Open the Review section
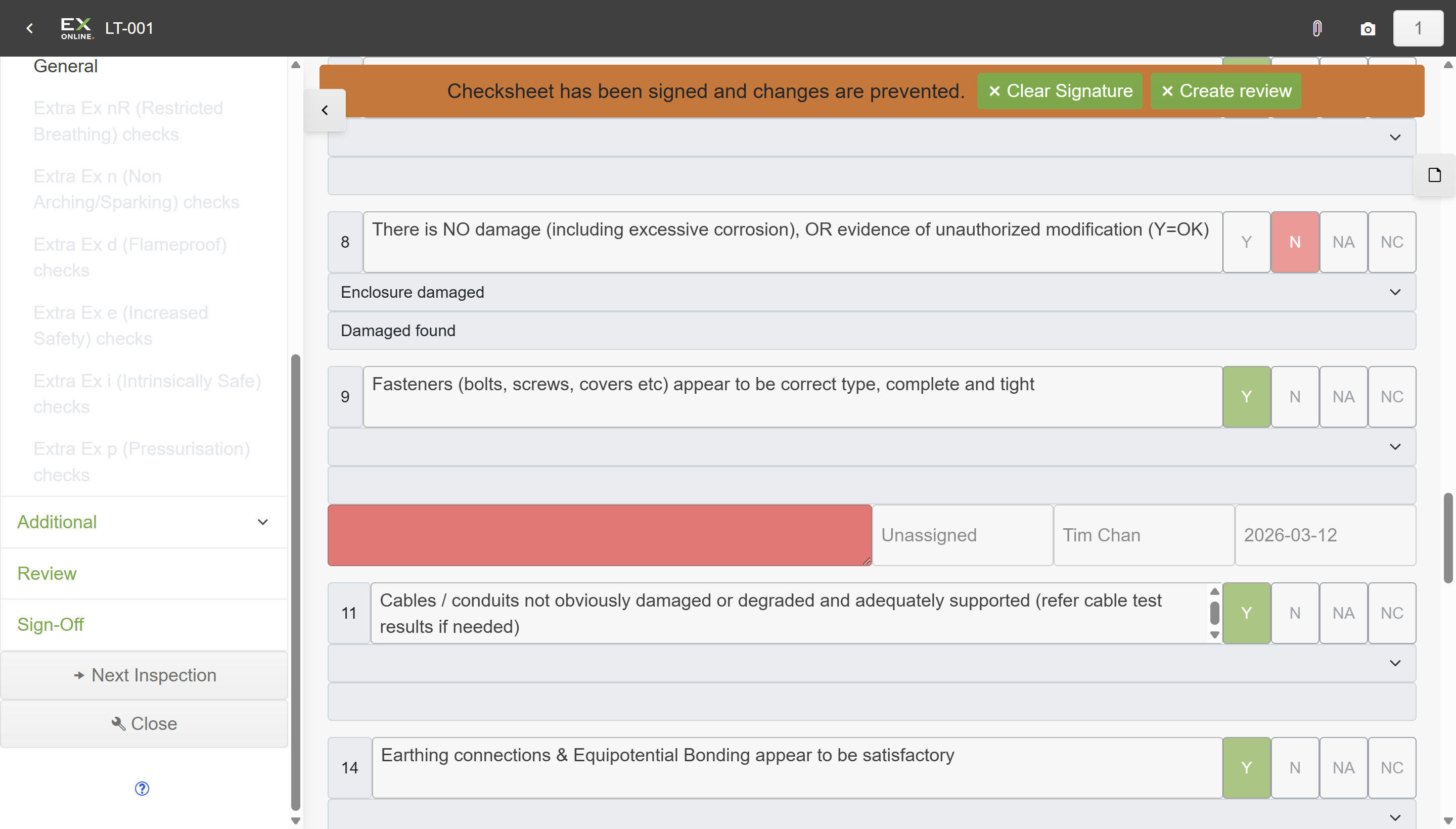The image size is (1456, 829). pos(144,573)
